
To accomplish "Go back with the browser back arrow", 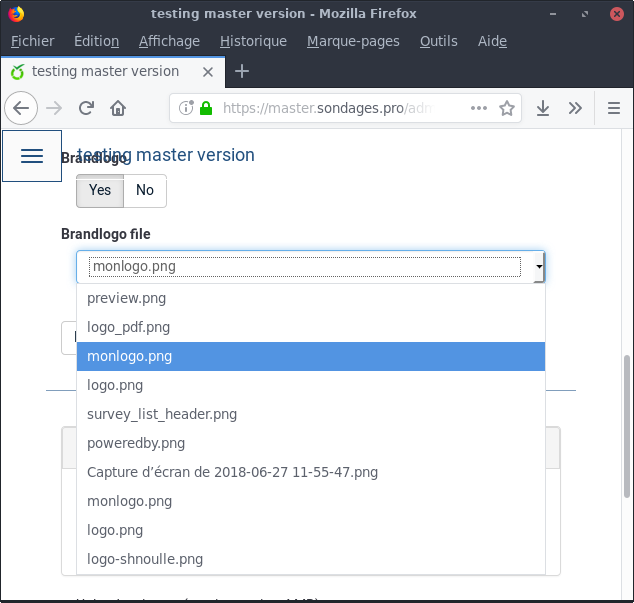I will pyautogui.click(x=21, y=108).
